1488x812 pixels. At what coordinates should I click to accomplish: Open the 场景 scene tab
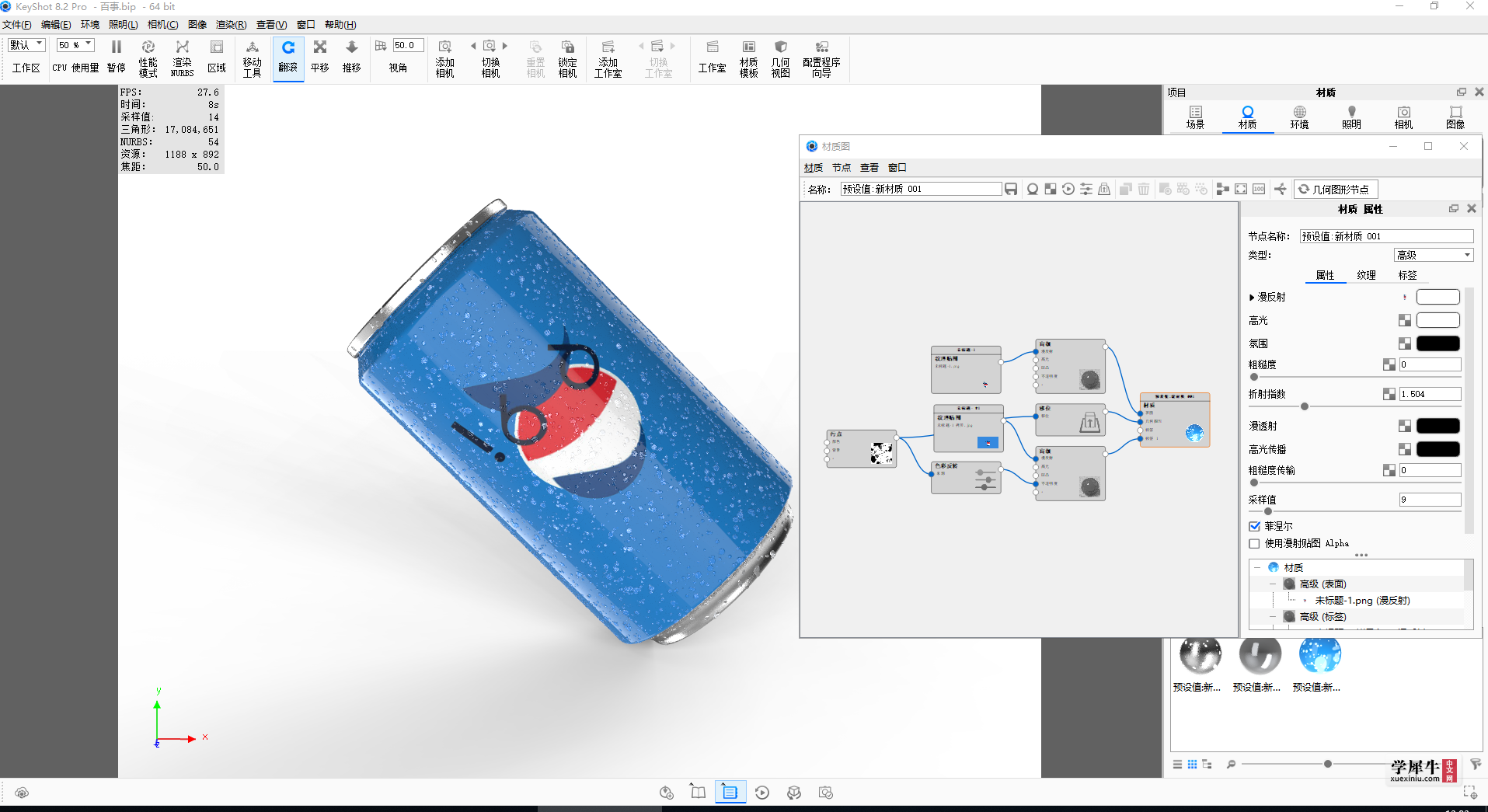pyautogui.click(x=1196, y=117)
